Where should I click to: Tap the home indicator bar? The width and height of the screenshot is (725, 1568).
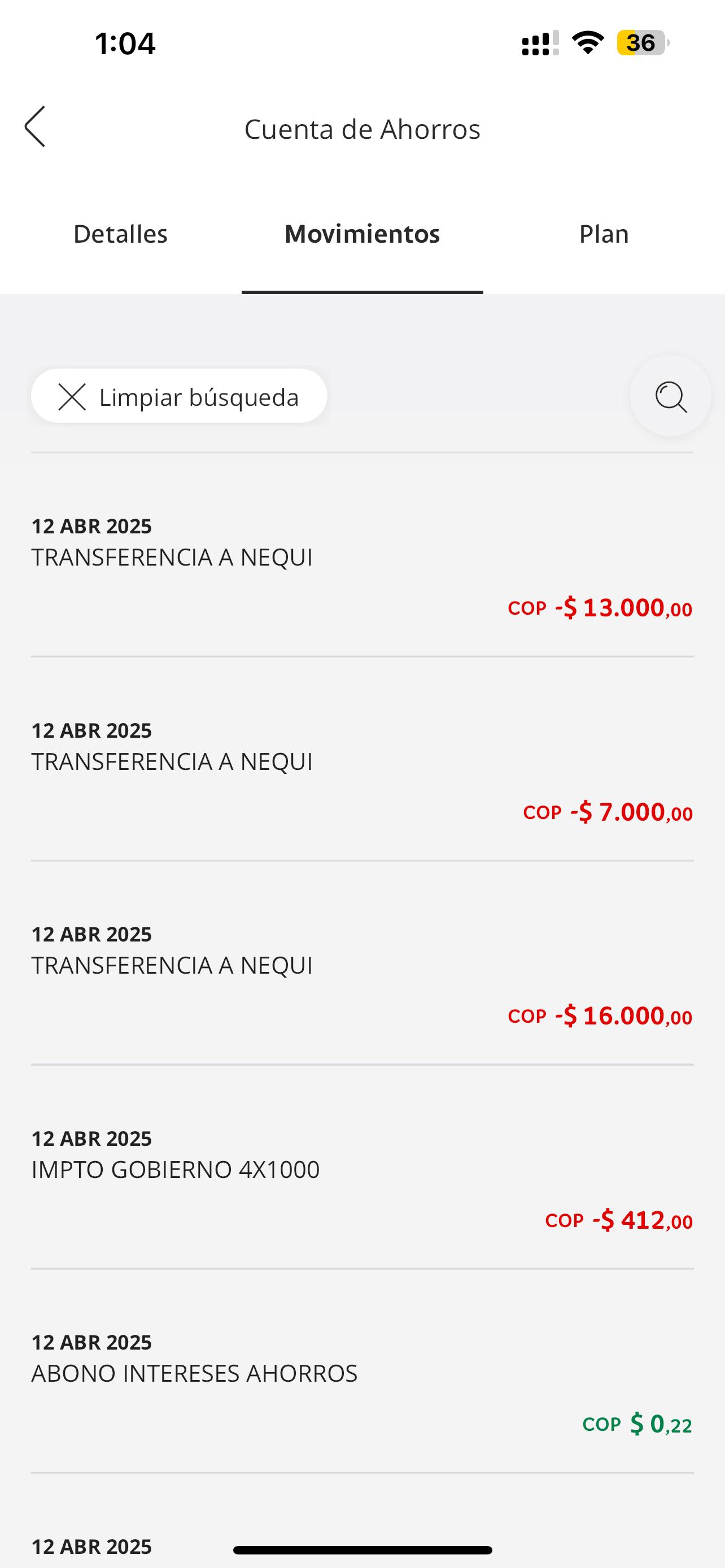pos(362,1550)
